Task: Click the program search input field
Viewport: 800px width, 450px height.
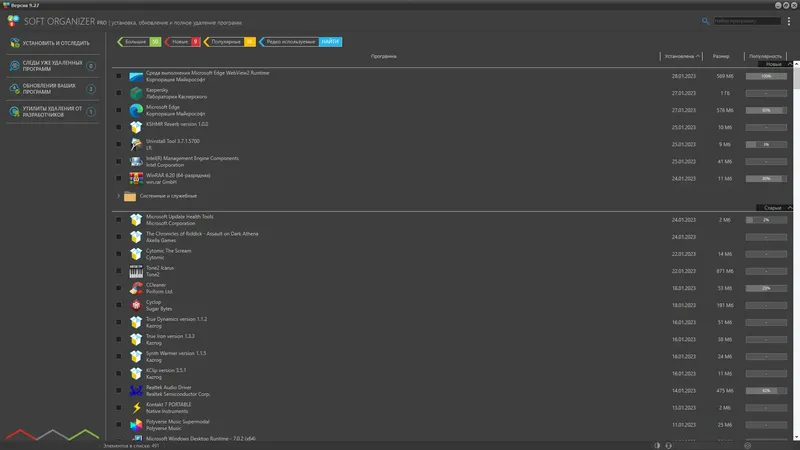Action: pos(747,21)
